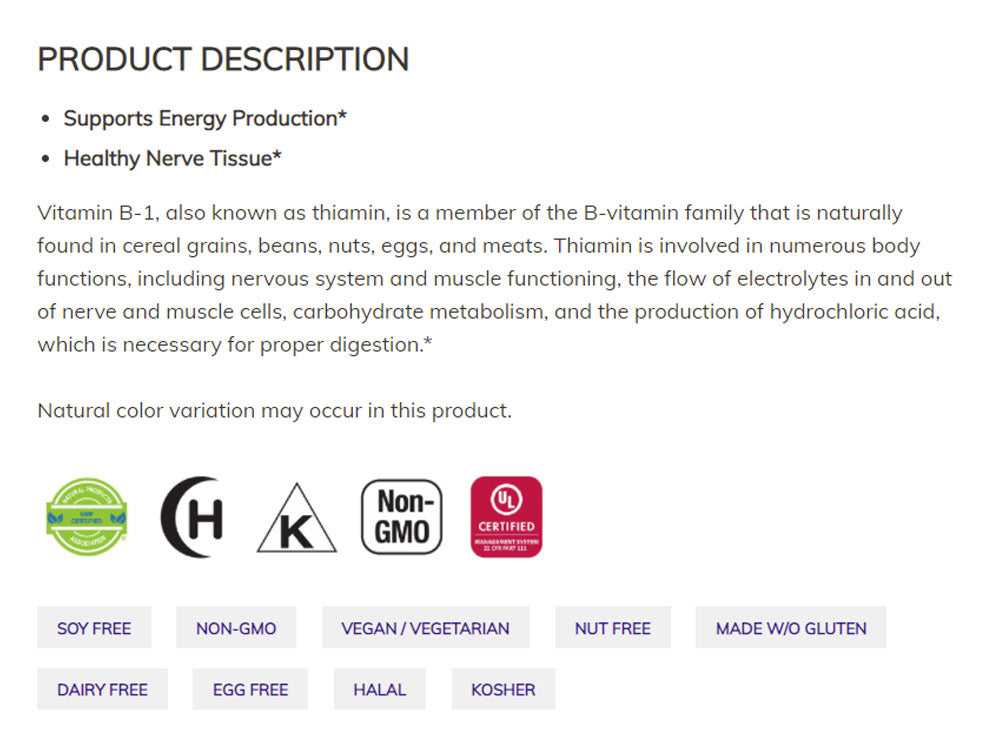This screenshot has height=746, width=1000.
Task: Click the Healthy Nerve Tissue bullet
Action: click(x=172, y=158)
